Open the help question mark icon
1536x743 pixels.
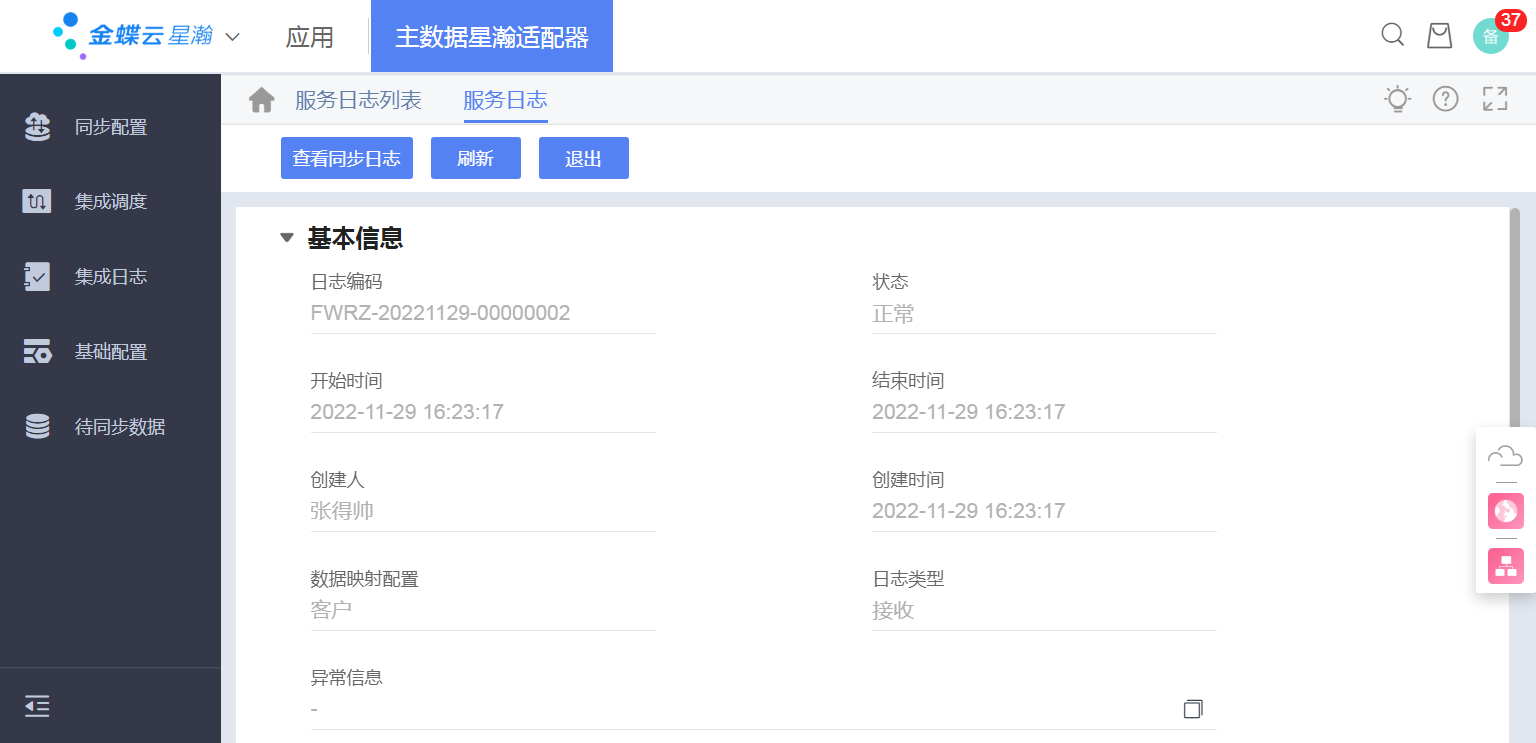tap(1445, 99)
